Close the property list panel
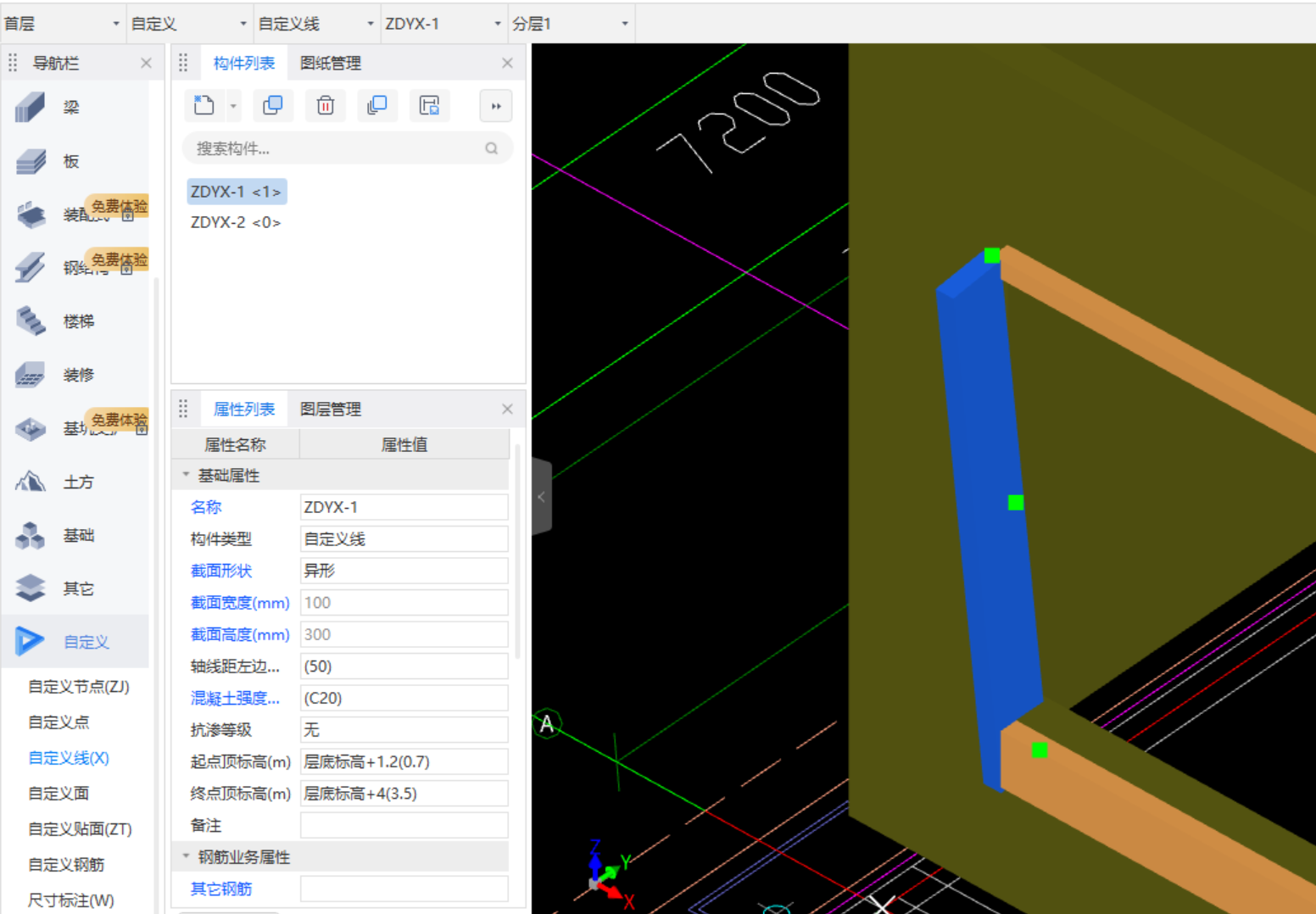 507,409
